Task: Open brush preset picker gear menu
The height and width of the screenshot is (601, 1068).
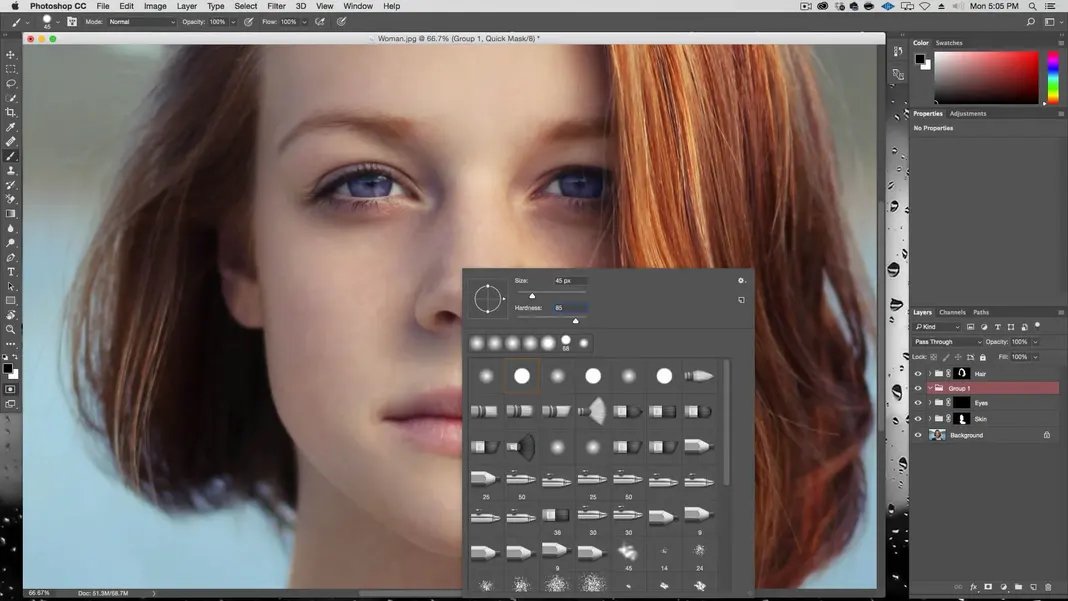Action: (x=741, y=280)
